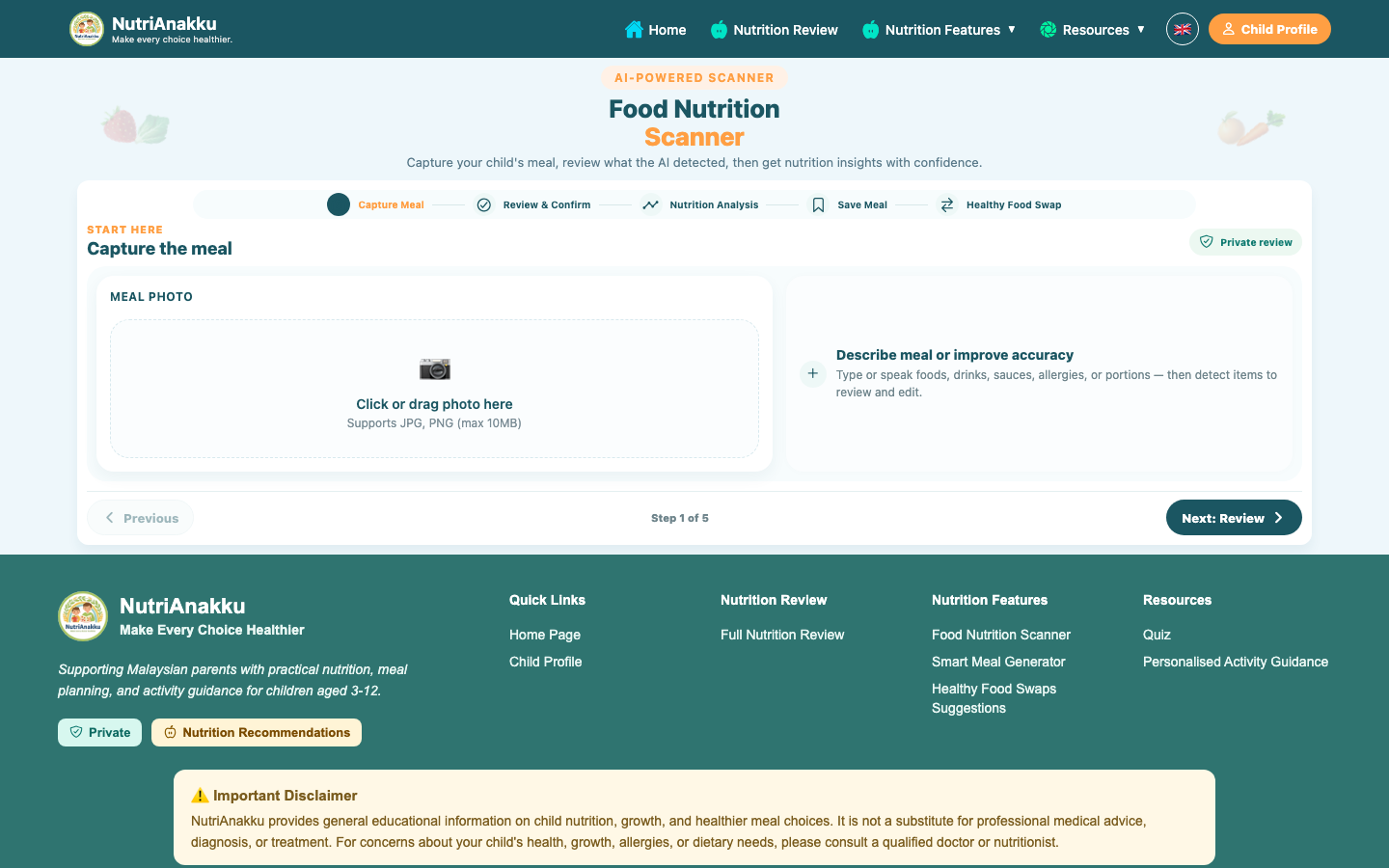Click the Previous button
The height and width of the screenshot is (868, 1389).
pos(141,518)
